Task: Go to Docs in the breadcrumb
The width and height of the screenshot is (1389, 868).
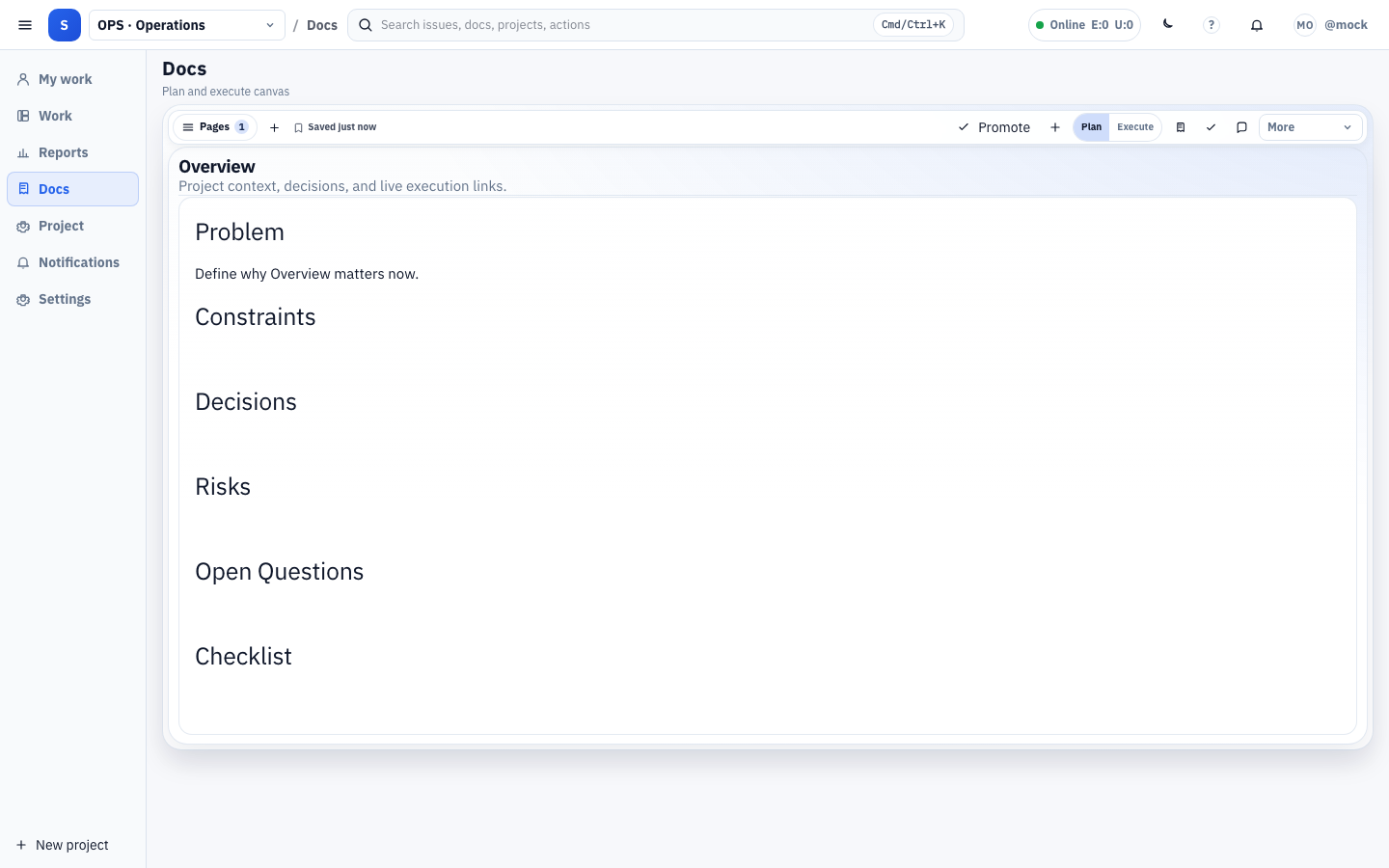Action: [x=321, y=25]
